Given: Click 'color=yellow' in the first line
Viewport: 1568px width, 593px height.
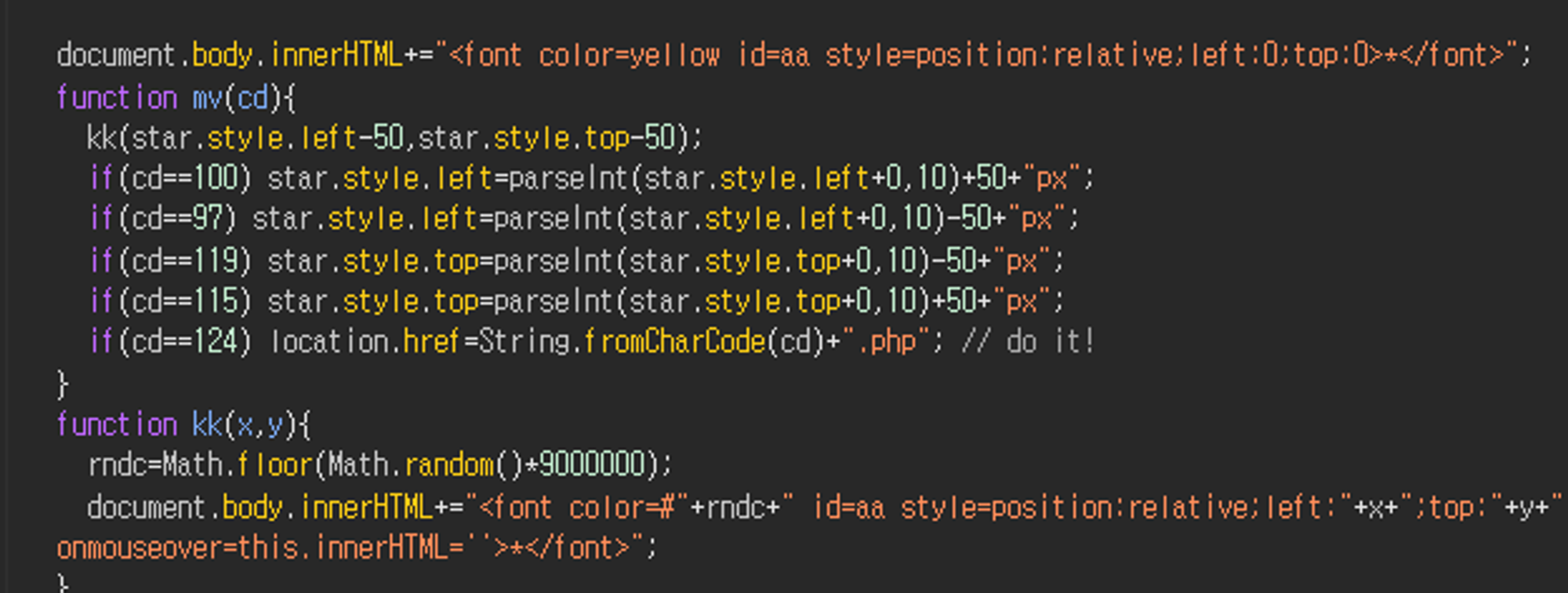Looking at the screenshot, I should (x=629, y=55).
